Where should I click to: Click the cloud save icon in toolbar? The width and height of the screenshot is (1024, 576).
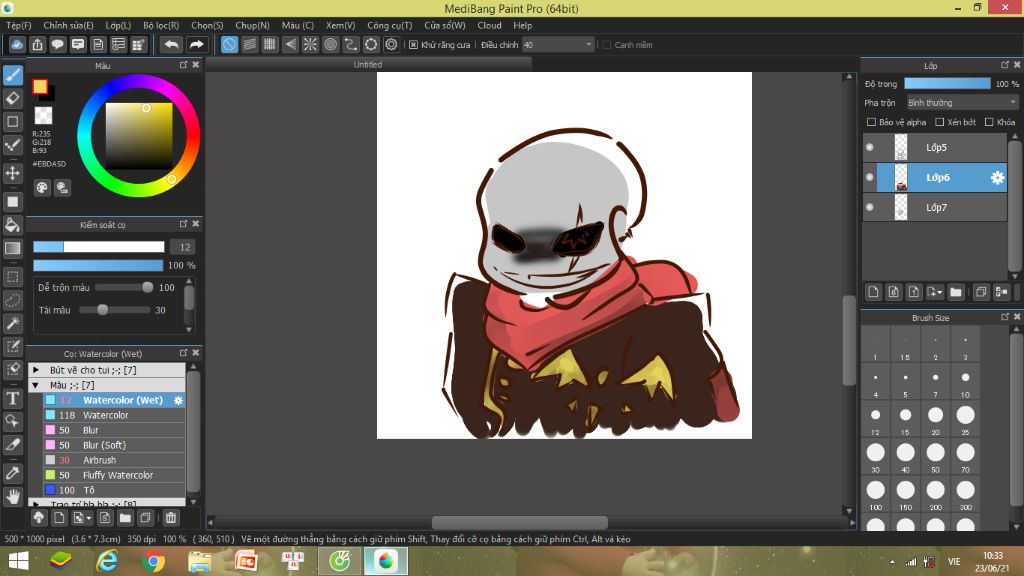pyautogui.click(x=17, y=44)
